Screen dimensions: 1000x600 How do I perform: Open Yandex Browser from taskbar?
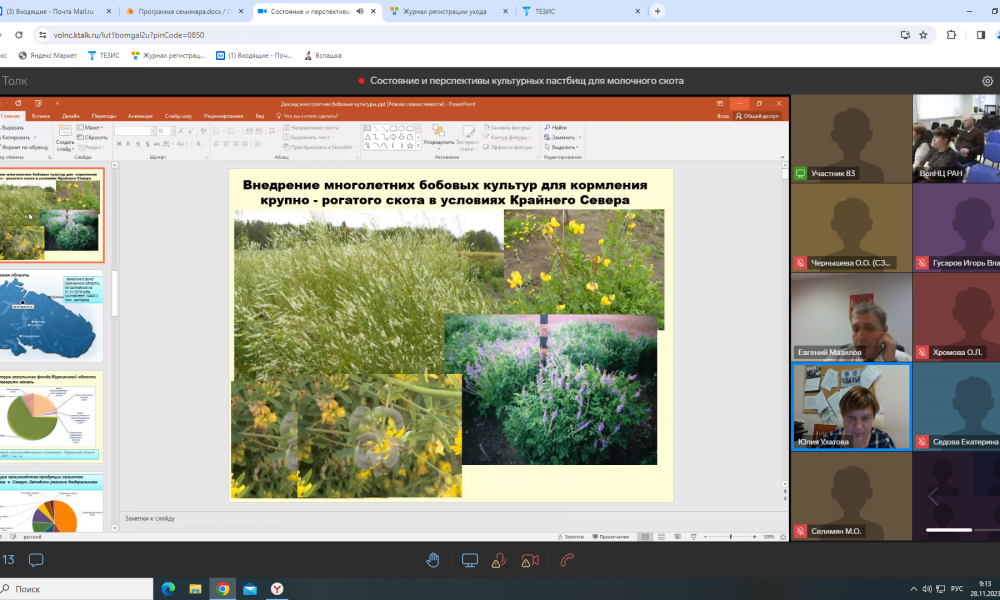pos(277,589)
